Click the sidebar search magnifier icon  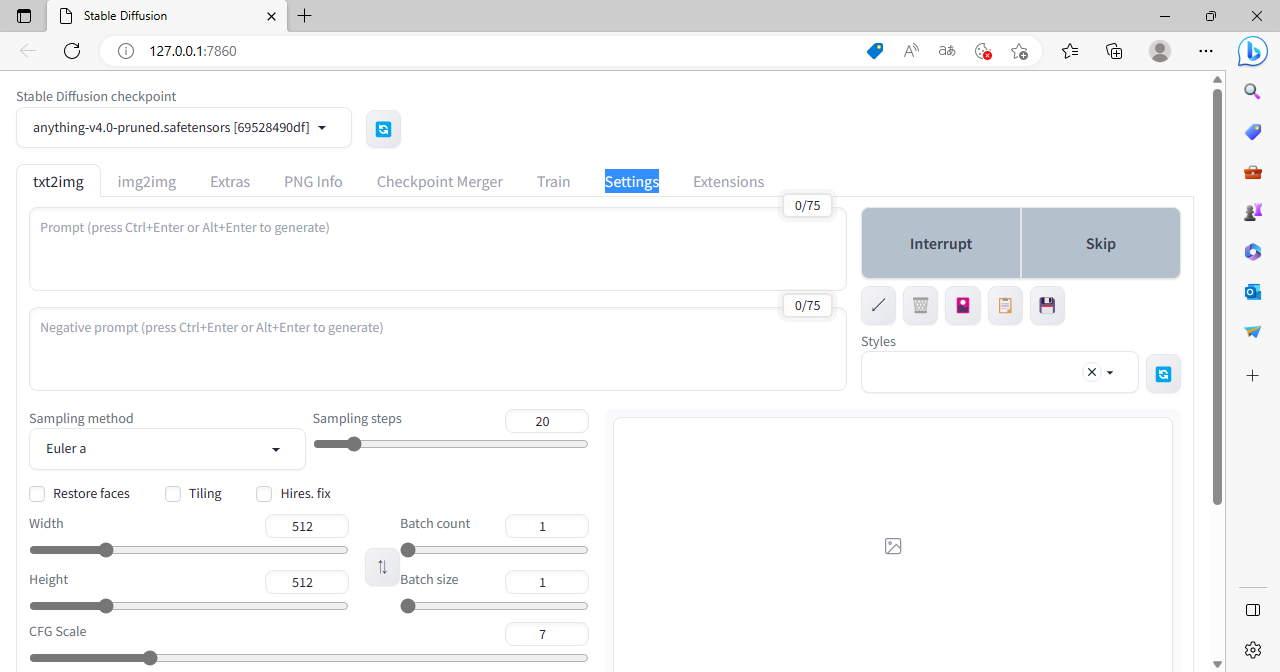(x=1253, y=92)
